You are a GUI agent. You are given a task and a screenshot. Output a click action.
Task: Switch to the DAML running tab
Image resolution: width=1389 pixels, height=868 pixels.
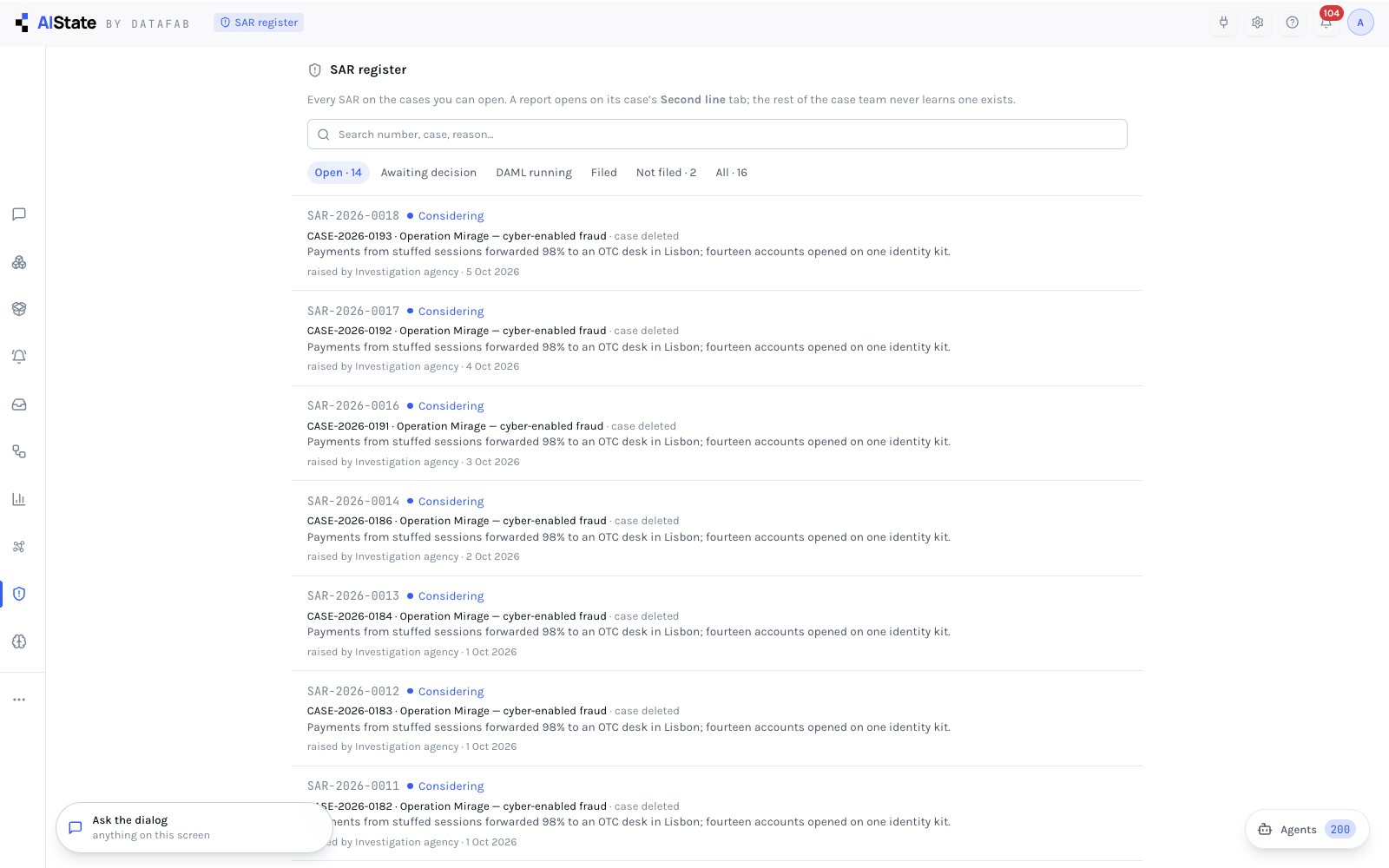[x=534, y=173]
